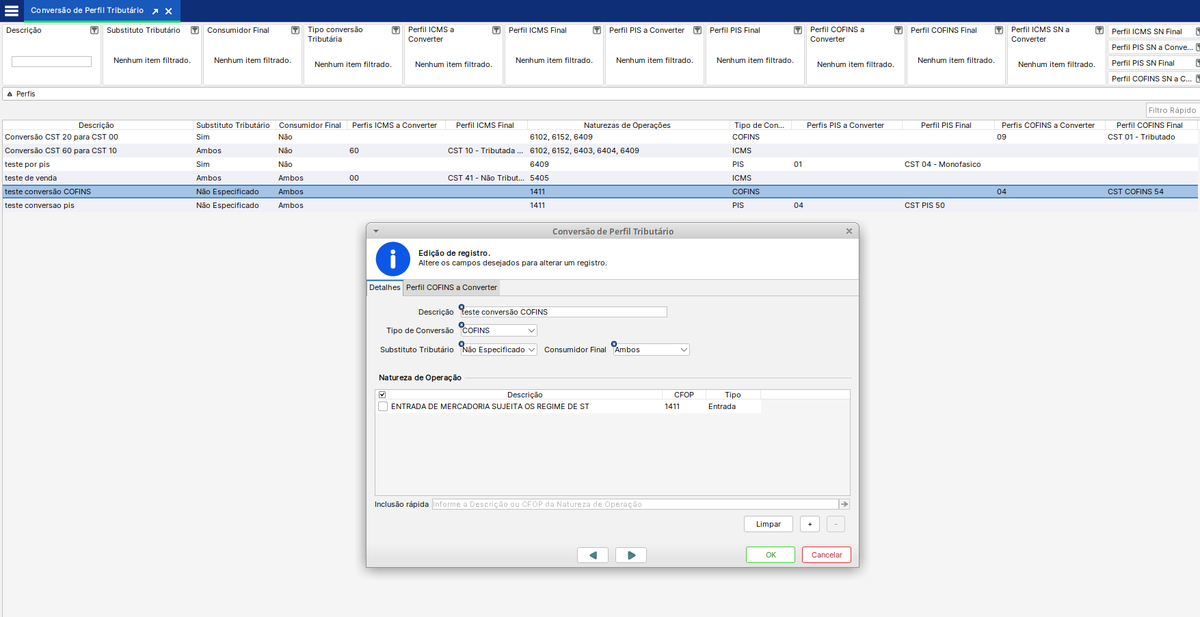Go to previous record with left arrow

(593, 555)
